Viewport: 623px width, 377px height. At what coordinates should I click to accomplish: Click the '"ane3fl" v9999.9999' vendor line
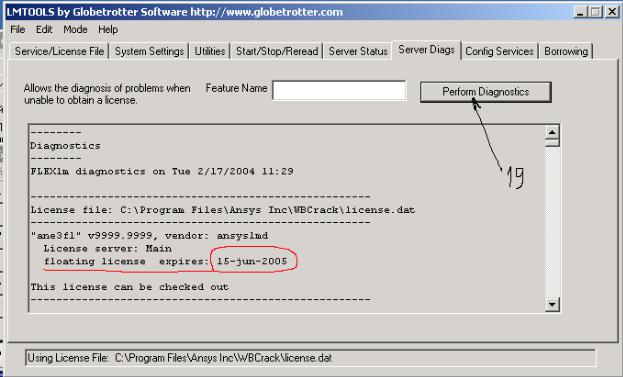pos(149,236)
